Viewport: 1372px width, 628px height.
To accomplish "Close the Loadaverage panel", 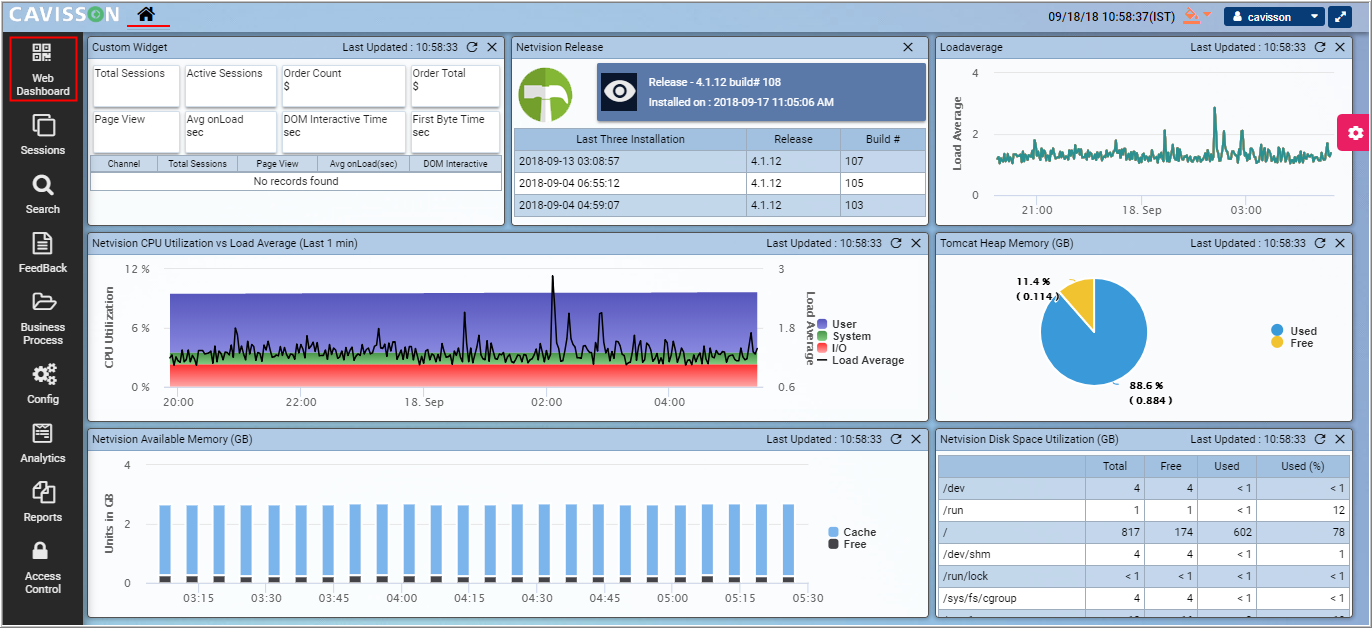I will 1340,47.
